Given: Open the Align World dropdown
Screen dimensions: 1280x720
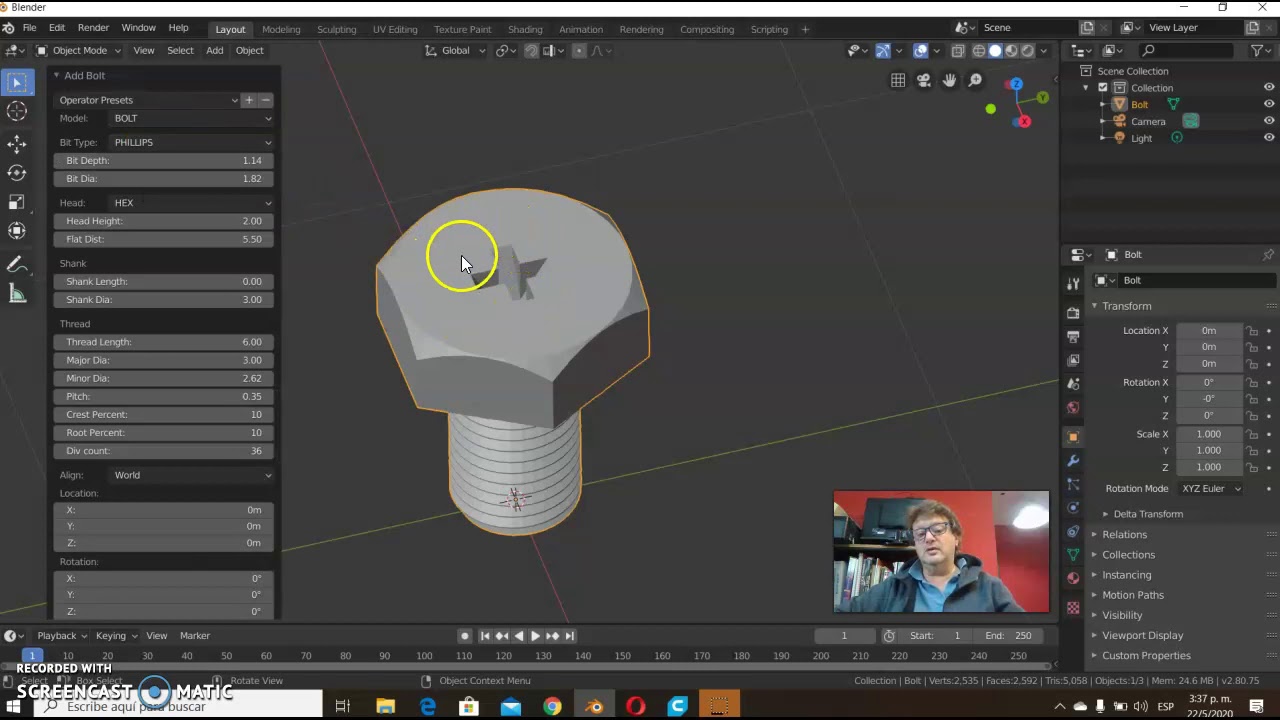Looking at the screenshot, I should [192, 475].
